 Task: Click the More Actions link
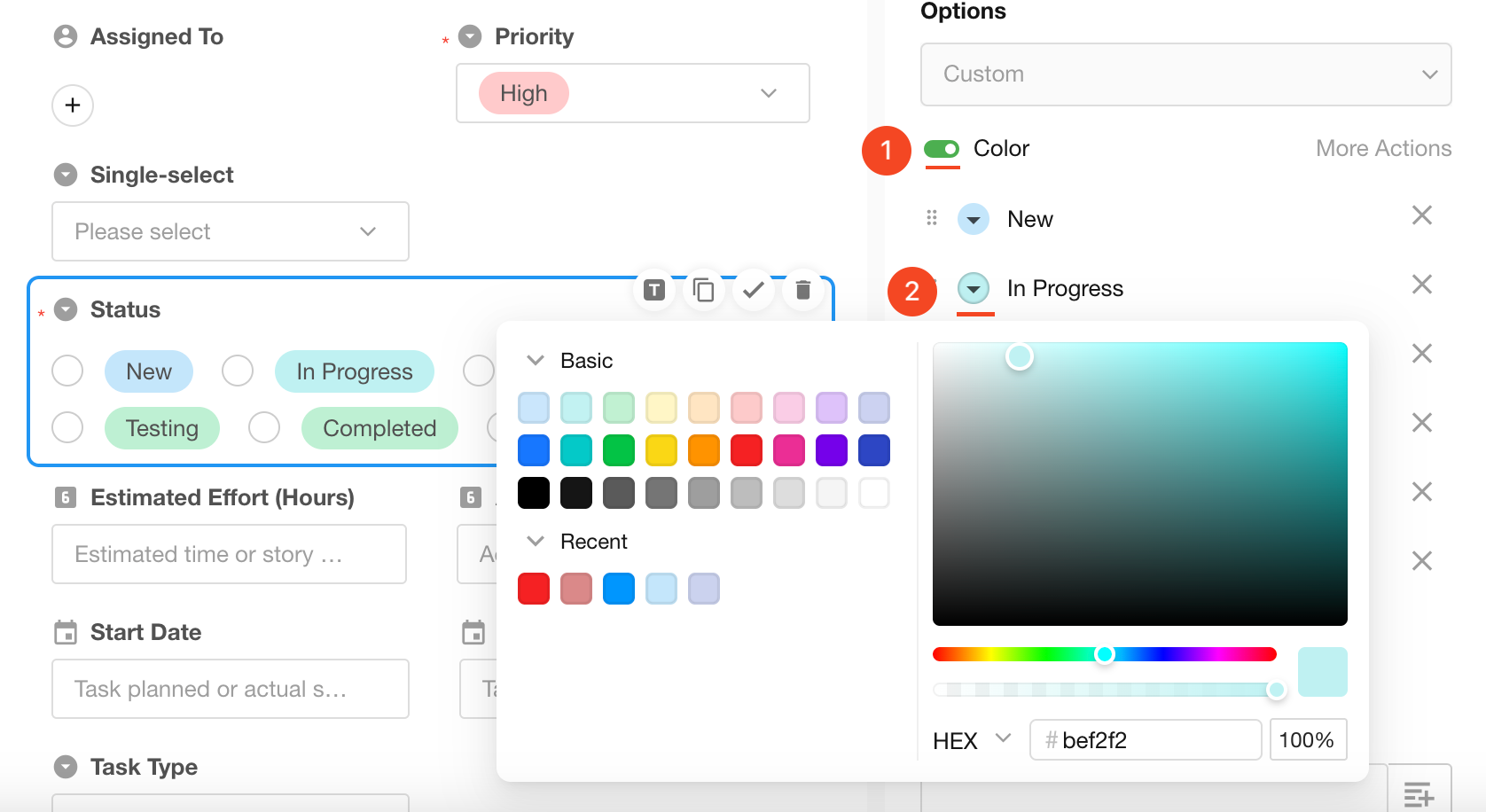coord(1383,149)
